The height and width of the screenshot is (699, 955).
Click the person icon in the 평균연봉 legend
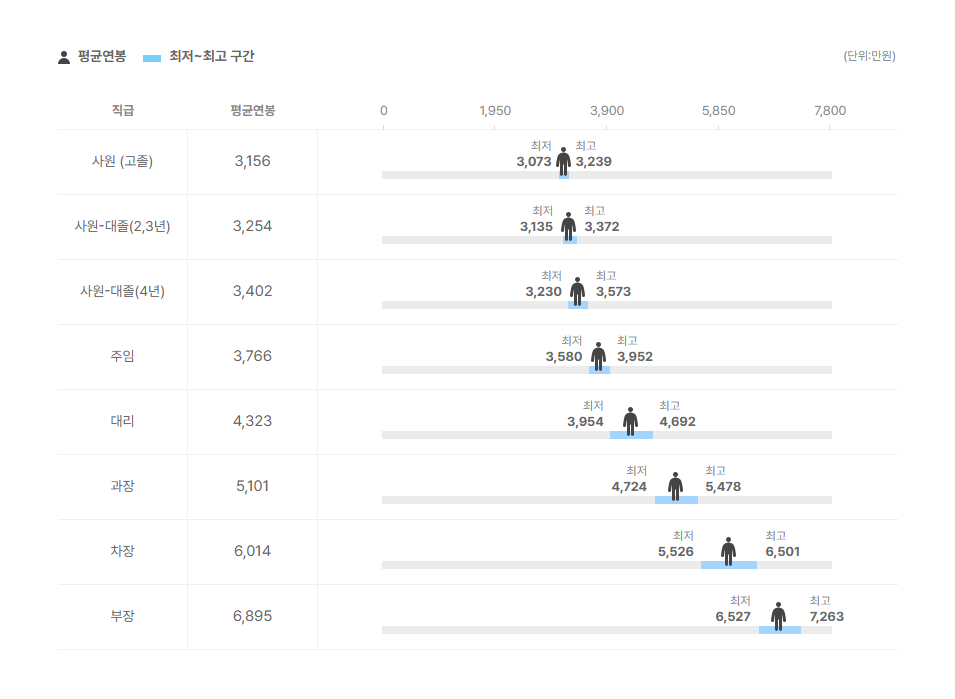(x=64, y=57)
